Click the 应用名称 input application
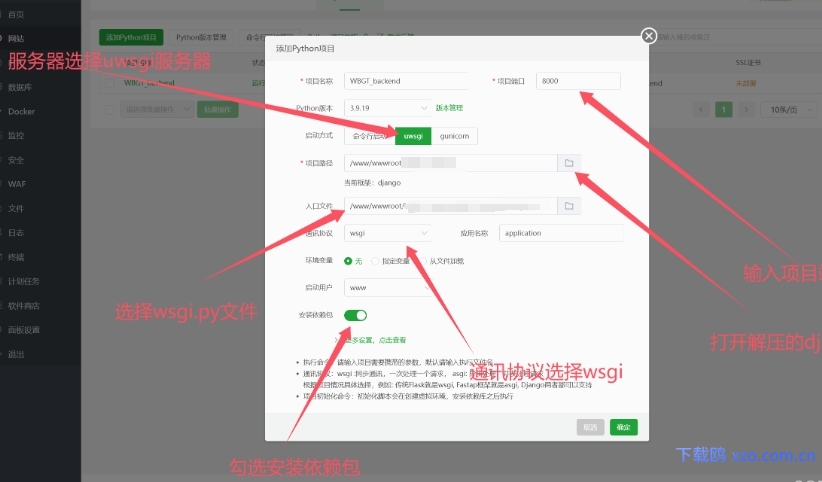Screen dimensions: 822x482 (x=561, y=233)
